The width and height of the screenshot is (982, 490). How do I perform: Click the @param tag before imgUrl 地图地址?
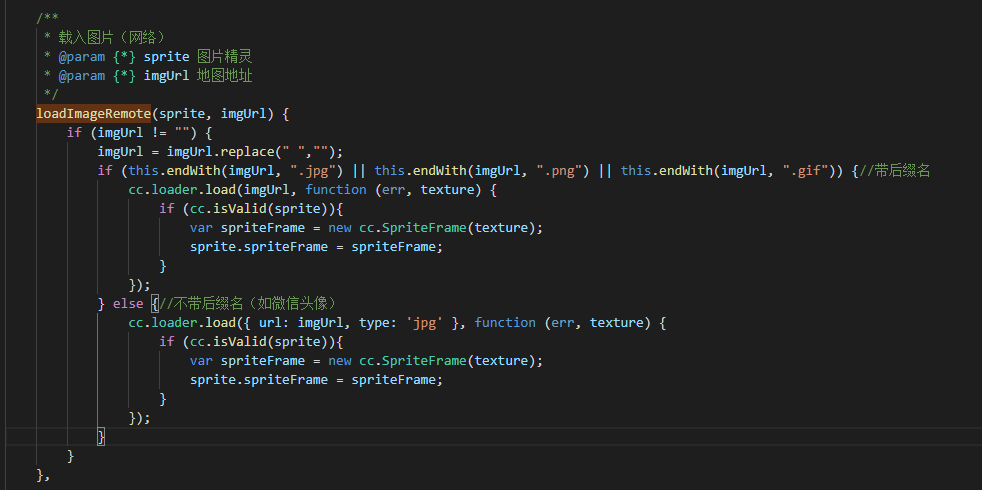(x=82, y=76)
